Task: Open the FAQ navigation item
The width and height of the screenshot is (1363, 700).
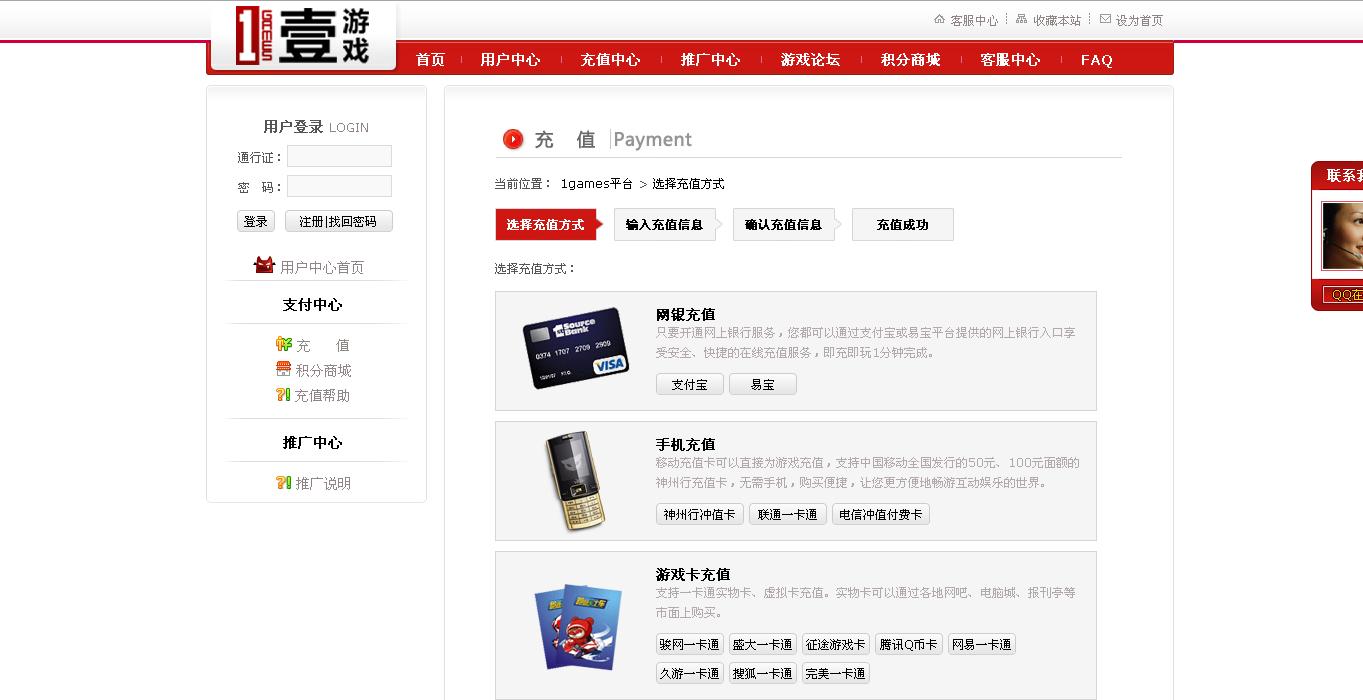Action: click(x=1096, y=60)
